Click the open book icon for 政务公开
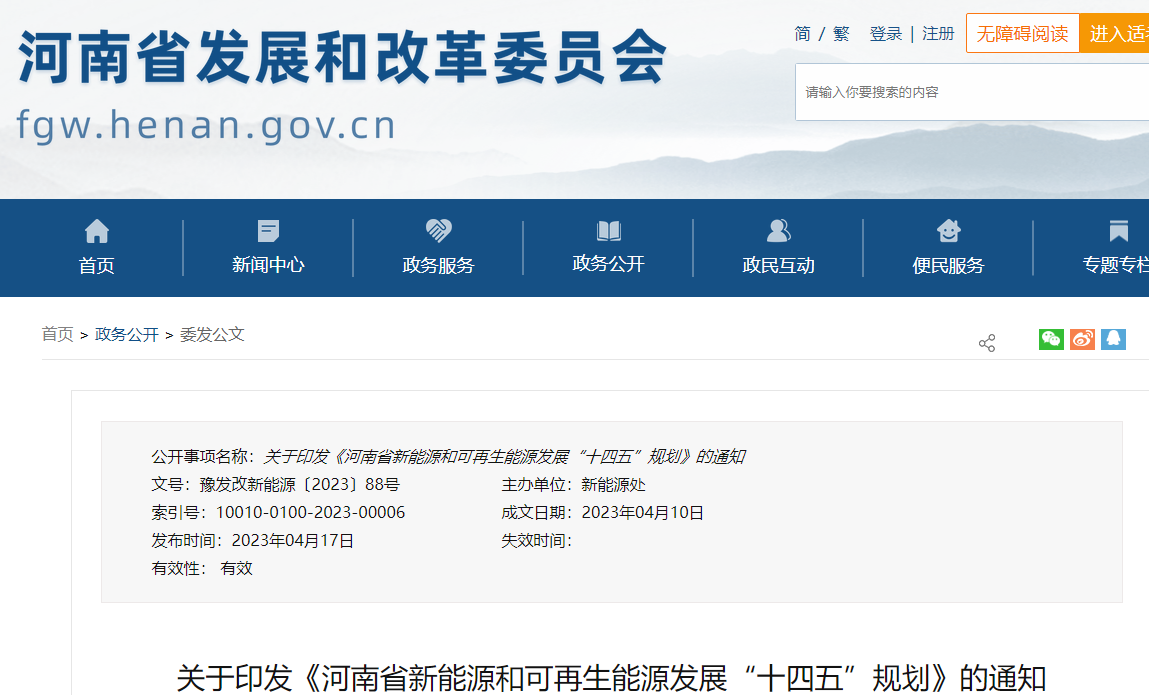The width and height of the screenshot is (1149, 695). (608, 231)
